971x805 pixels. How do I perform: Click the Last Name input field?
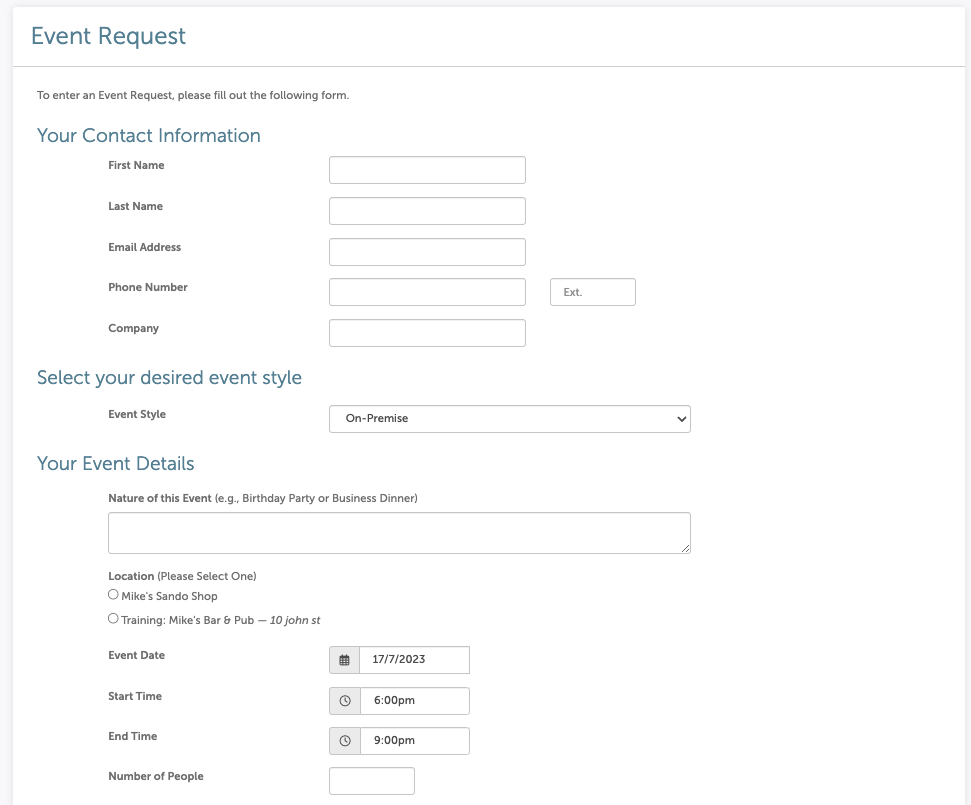(427, 210)
